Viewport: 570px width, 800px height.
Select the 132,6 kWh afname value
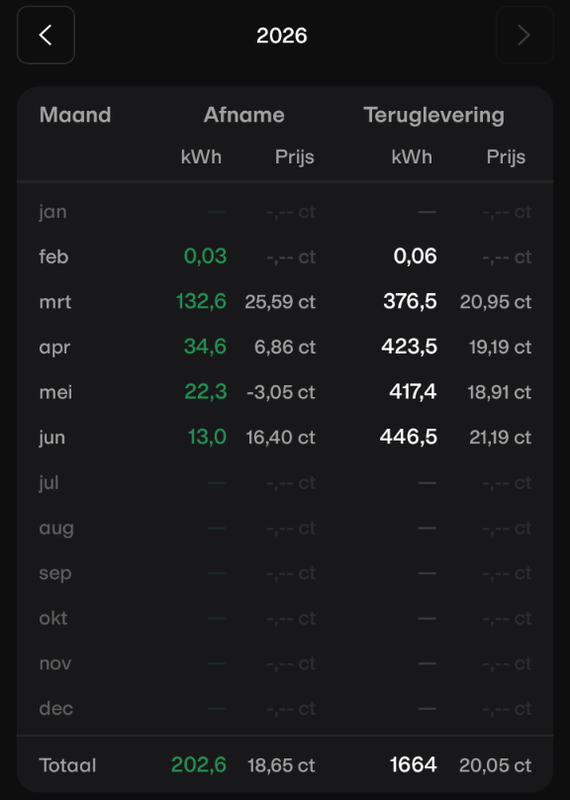(x=201, y=302)
